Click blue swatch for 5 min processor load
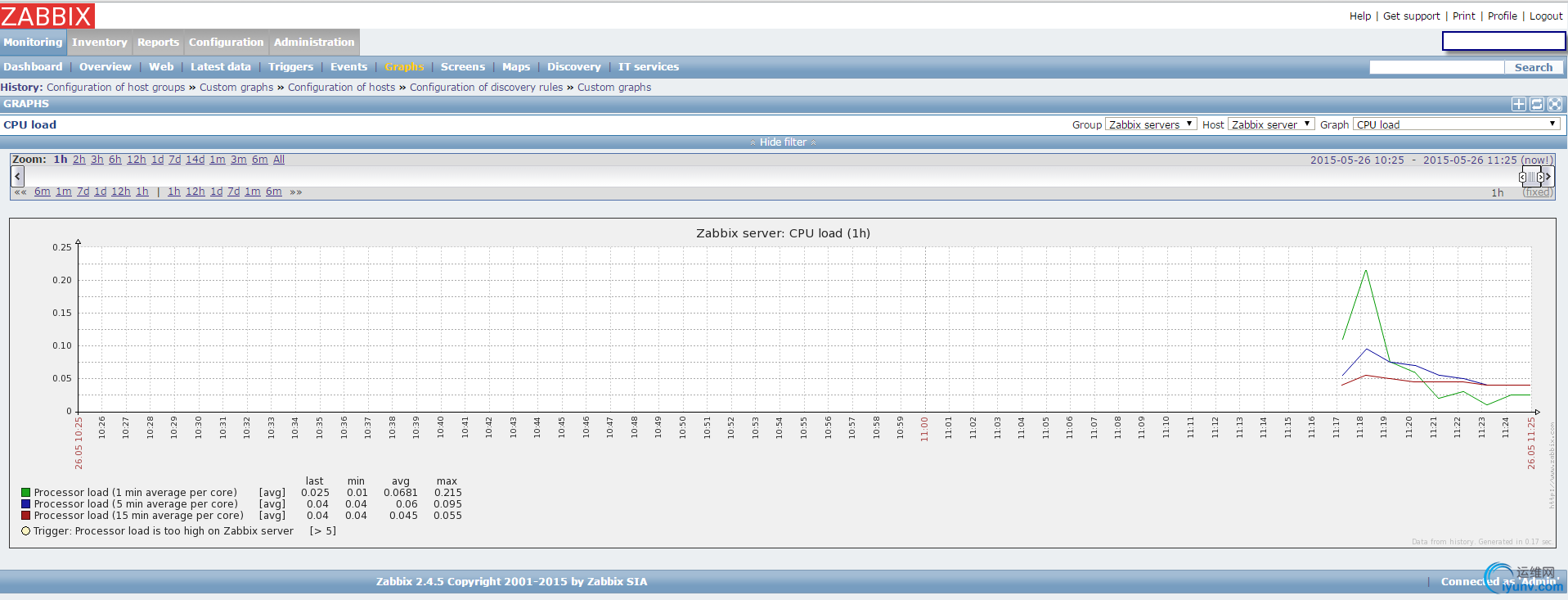1568x600 pixels. point(25,504)
